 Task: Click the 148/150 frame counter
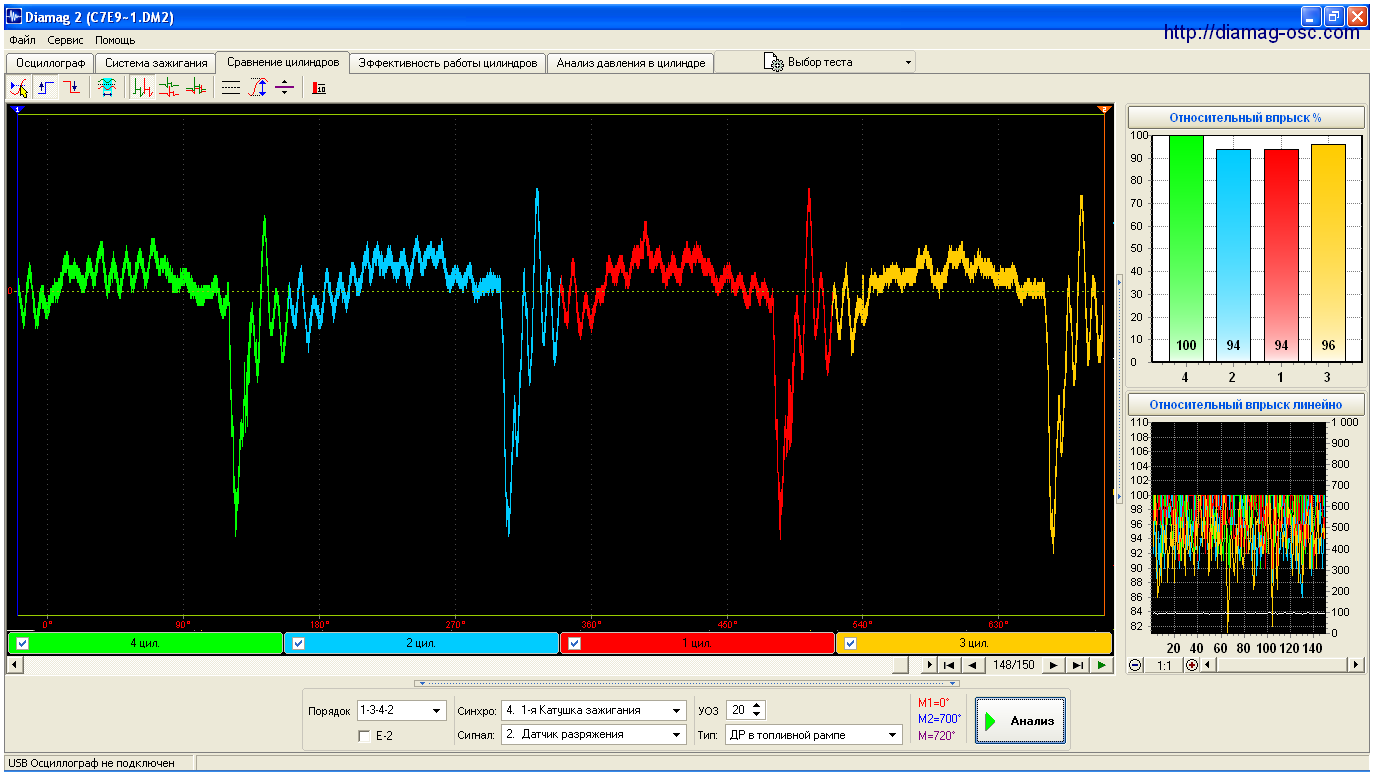1012,665
